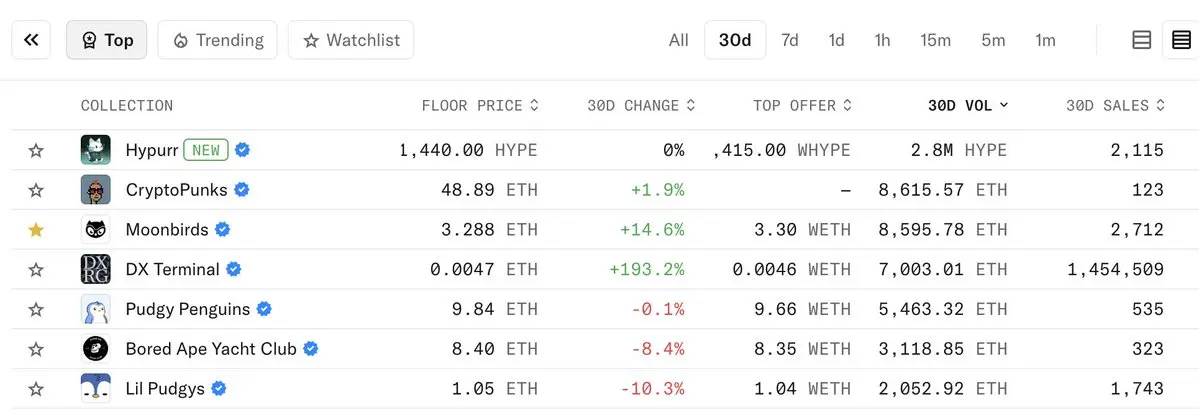The image size is (1199, 410).
Task: Switch to compact list view icon
Action: click(1181, 40)
